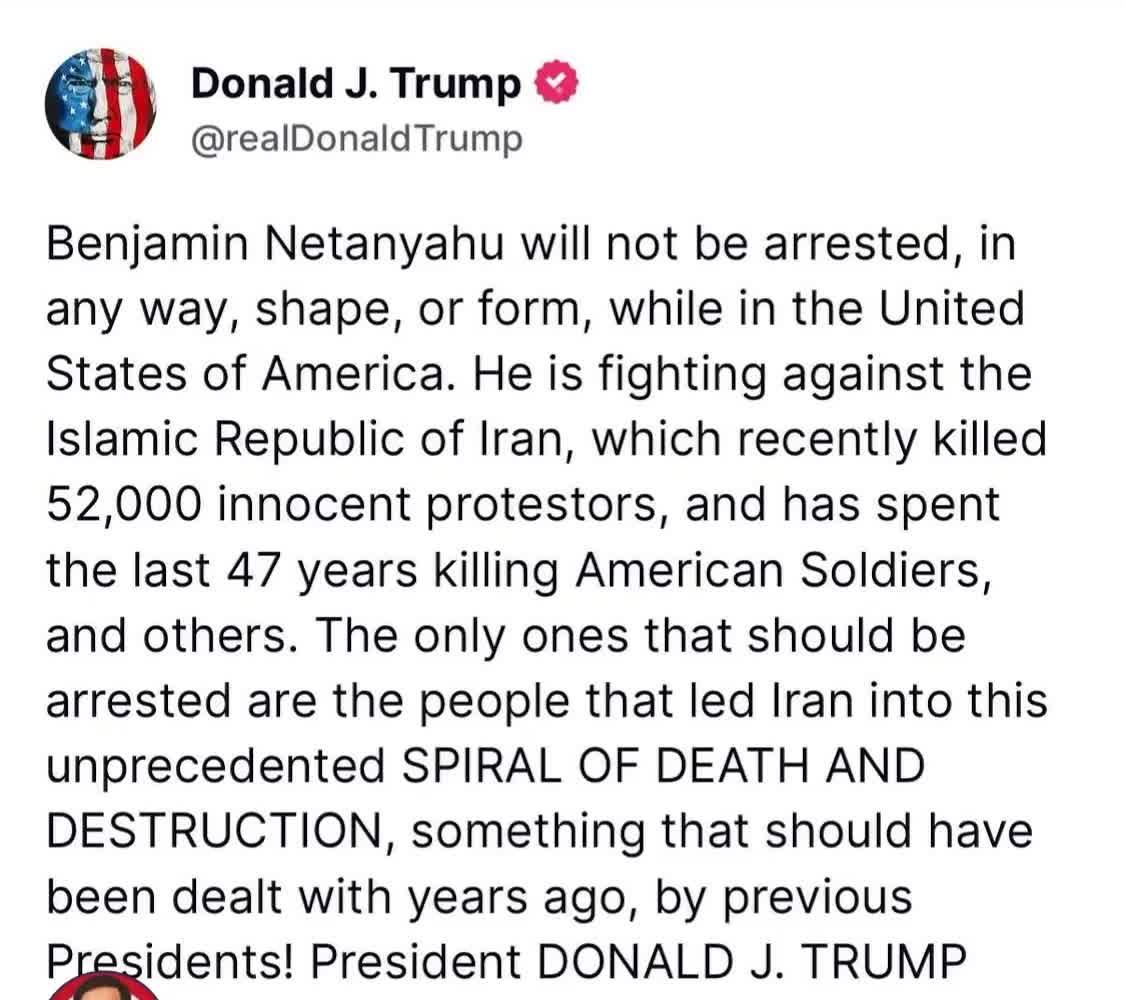Select the "President DONALD J. TRUMP" signature

[638, 961]
